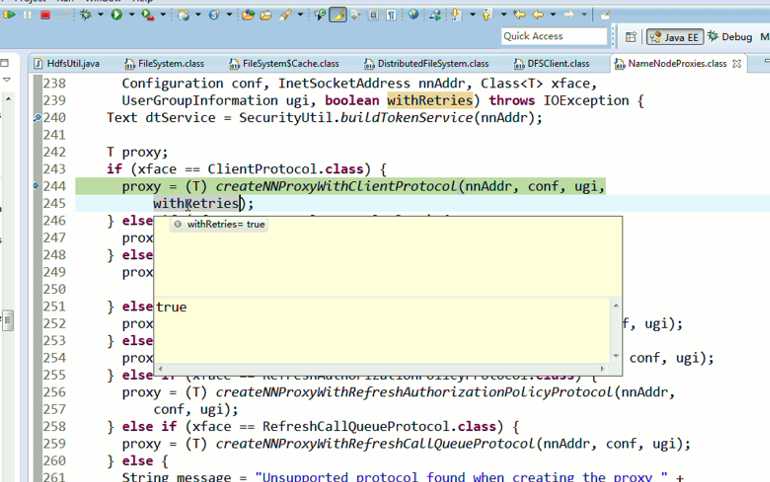The image size is (770, 482).
Task: Click the Open Perspective icon
Action: click(x=631, y=37)
